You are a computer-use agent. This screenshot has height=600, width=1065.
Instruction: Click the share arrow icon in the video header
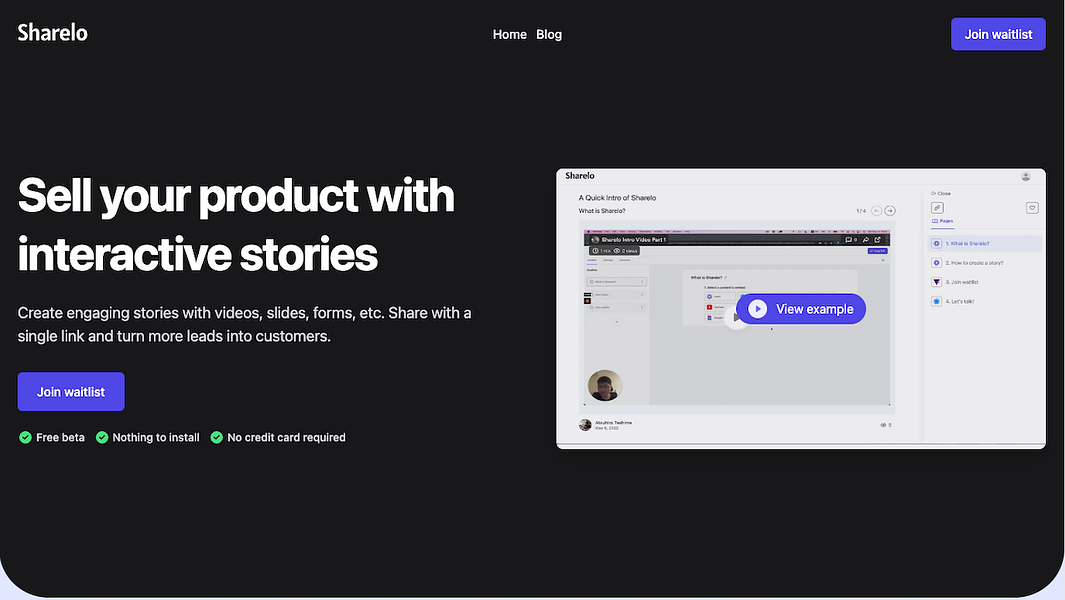[866, 240]
